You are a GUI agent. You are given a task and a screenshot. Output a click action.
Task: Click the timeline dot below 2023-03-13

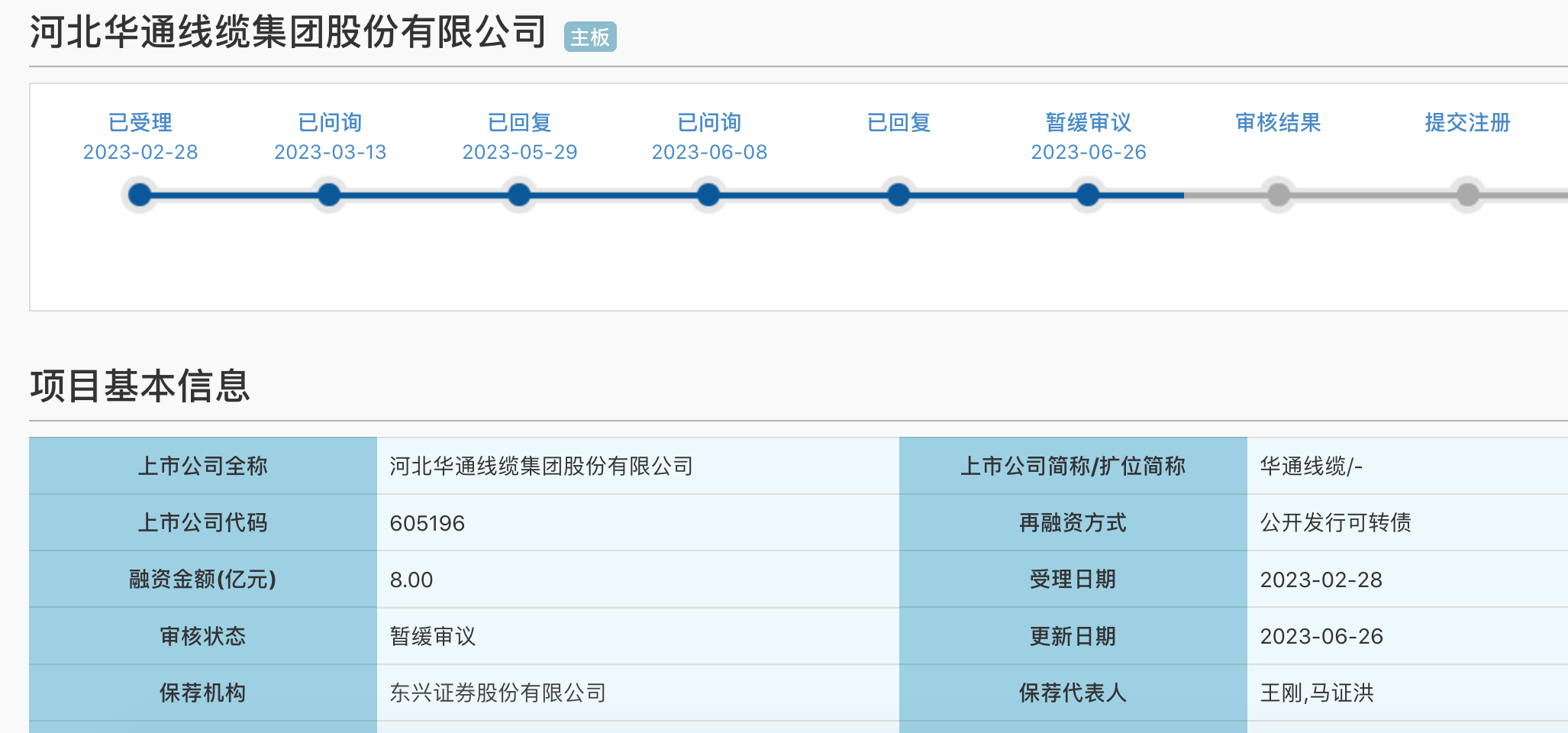click(329, 195)
